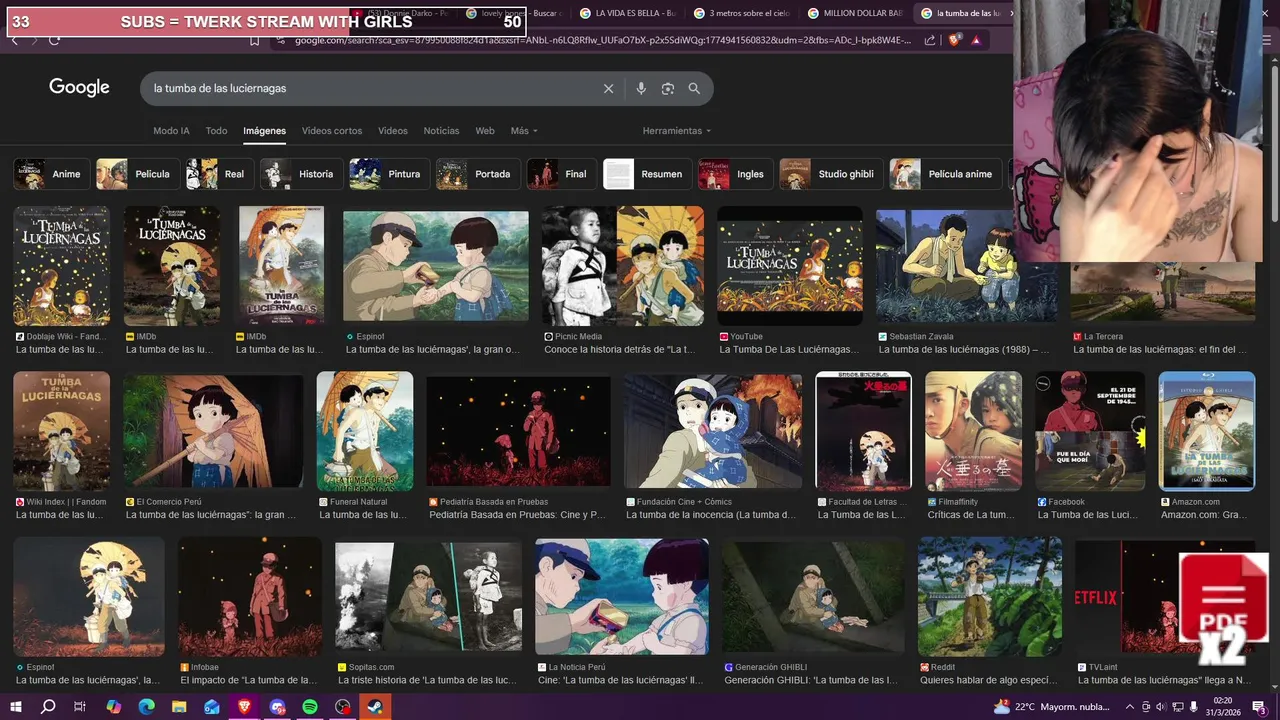Open the Herramientas dropdown
1280x720 pixels.
pyautogui.click(x=677, y=131)
